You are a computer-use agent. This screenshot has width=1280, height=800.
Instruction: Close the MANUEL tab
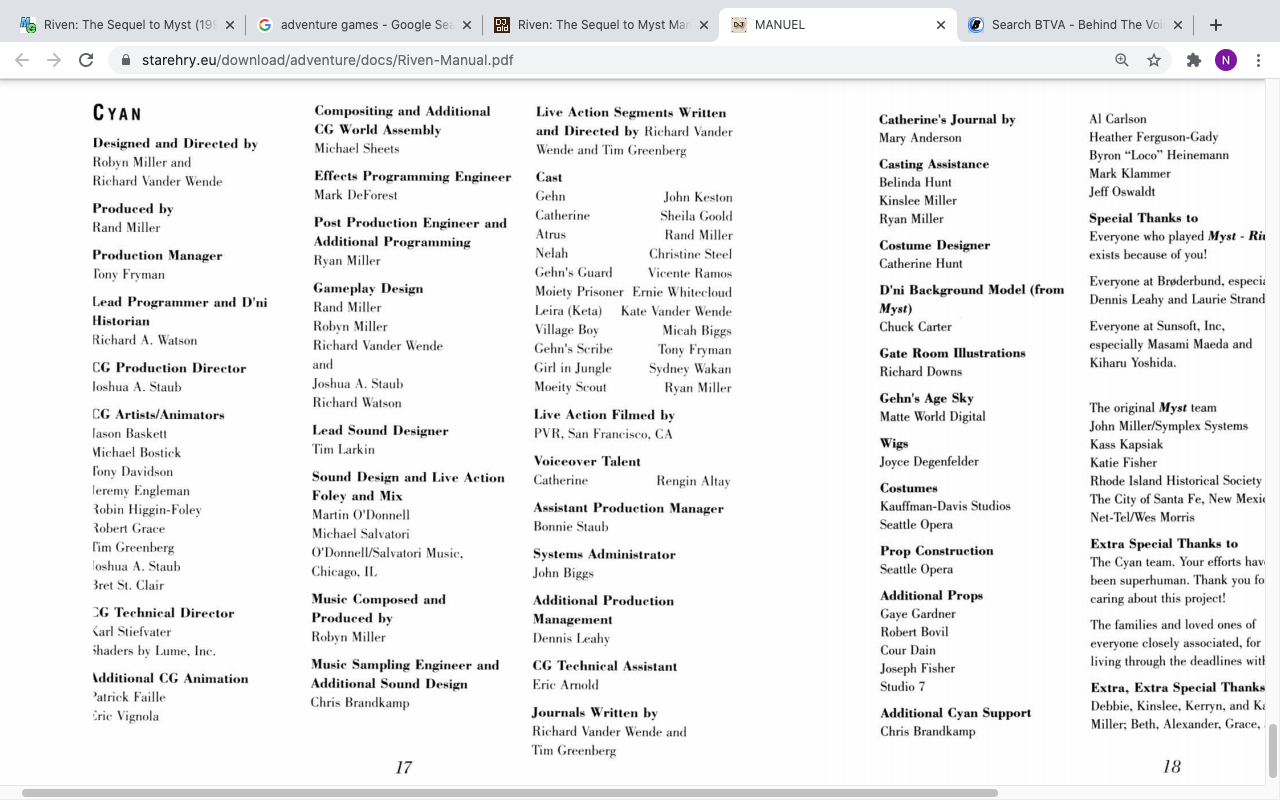point(940,25)
